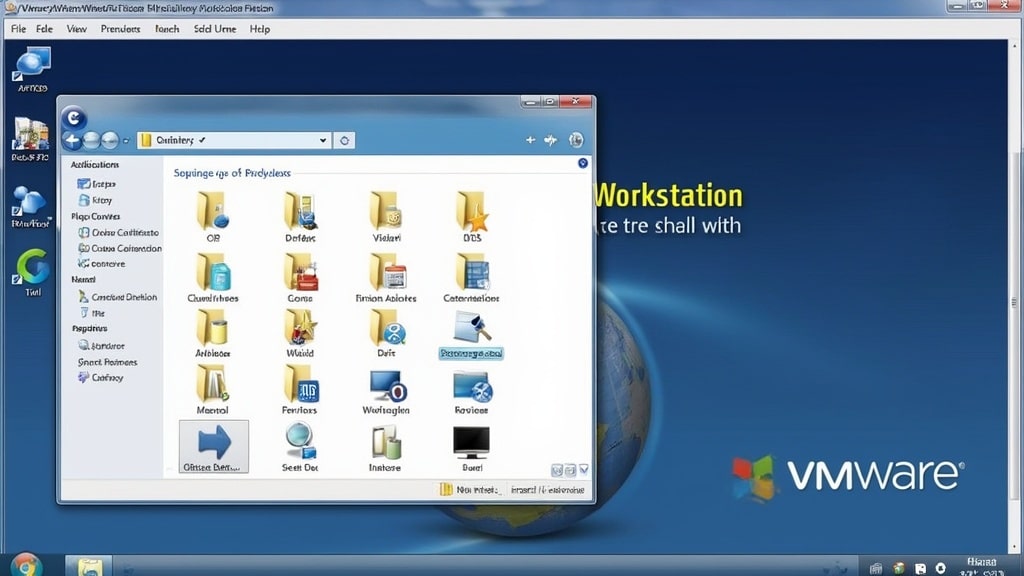Expand the address bar dropdown arrow
This screenshot has width=1024, height=576.
323,140
